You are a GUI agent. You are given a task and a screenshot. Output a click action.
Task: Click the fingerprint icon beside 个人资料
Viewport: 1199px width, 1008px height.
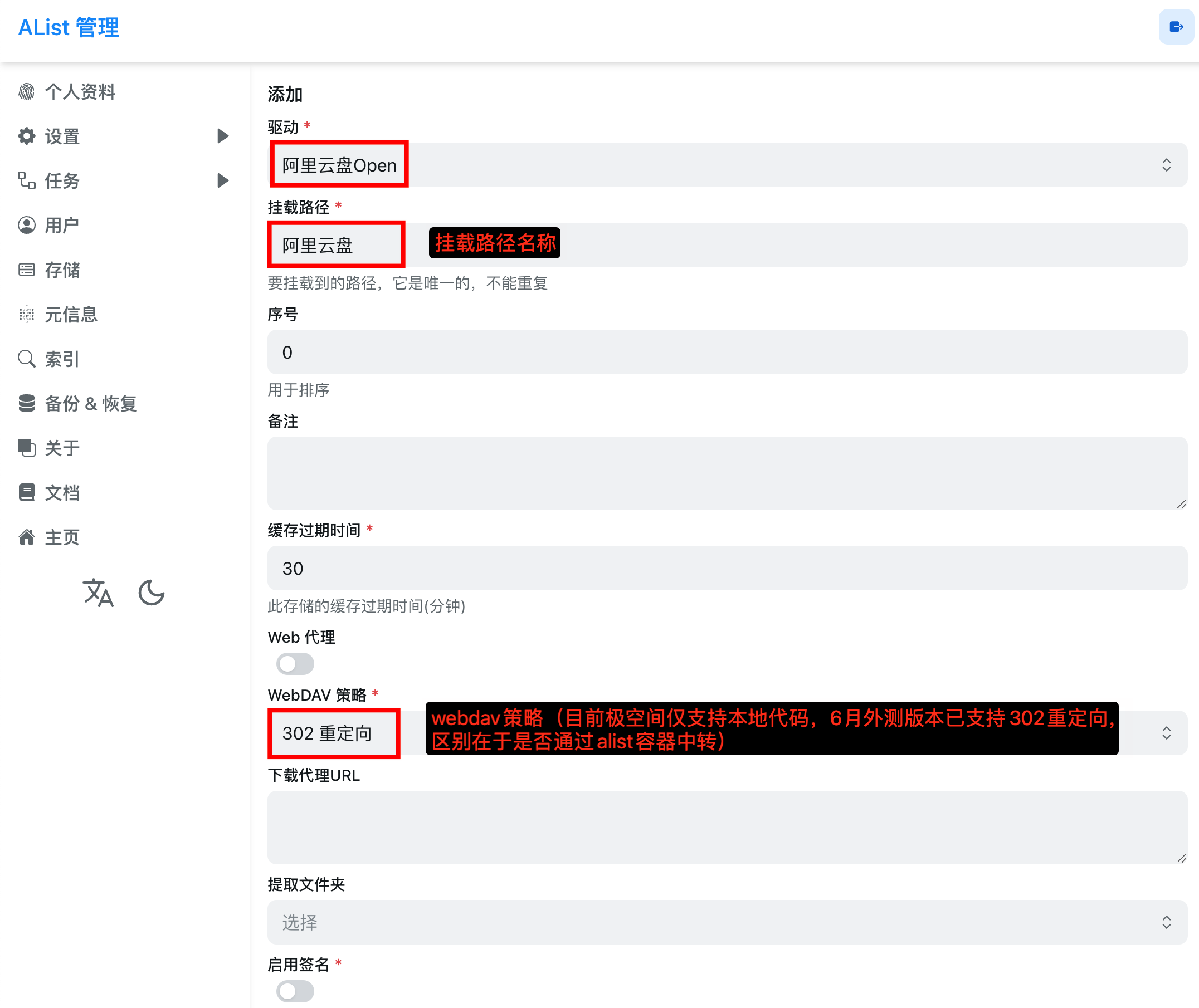[x=26, y=91]
